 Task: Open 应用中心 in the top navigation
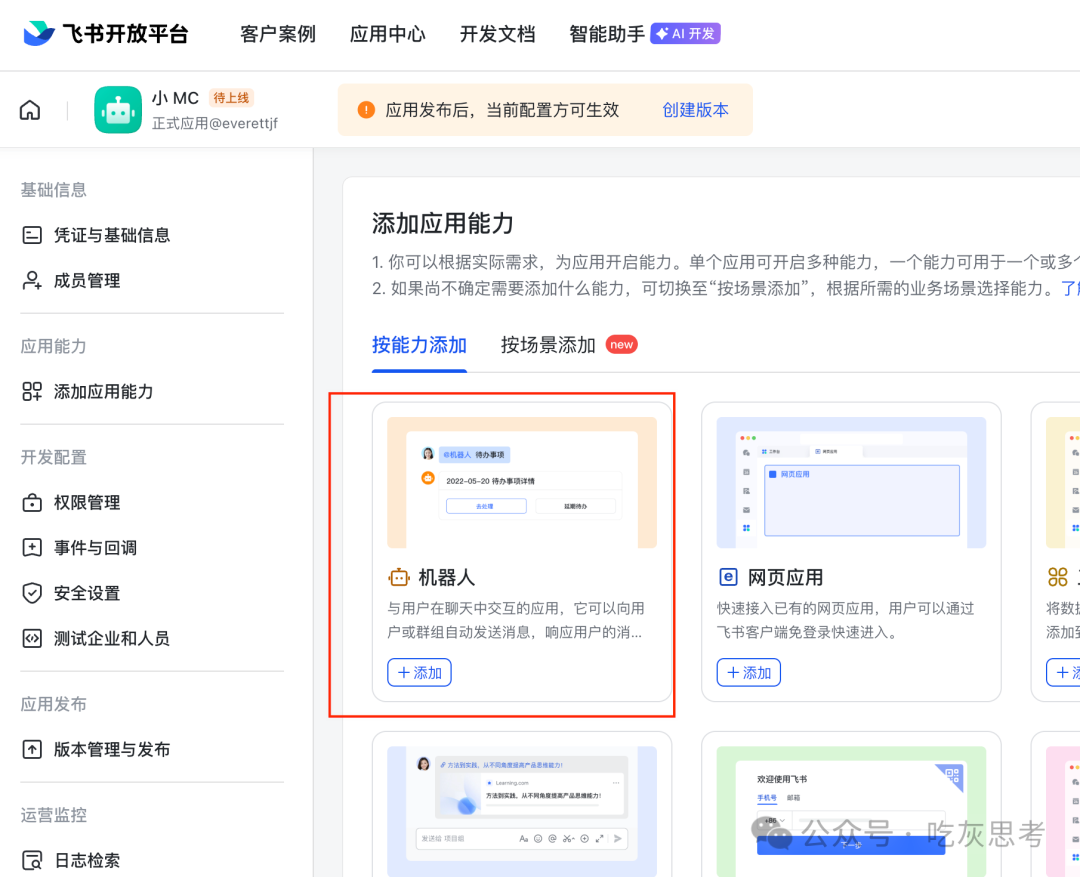coord(387,34)
